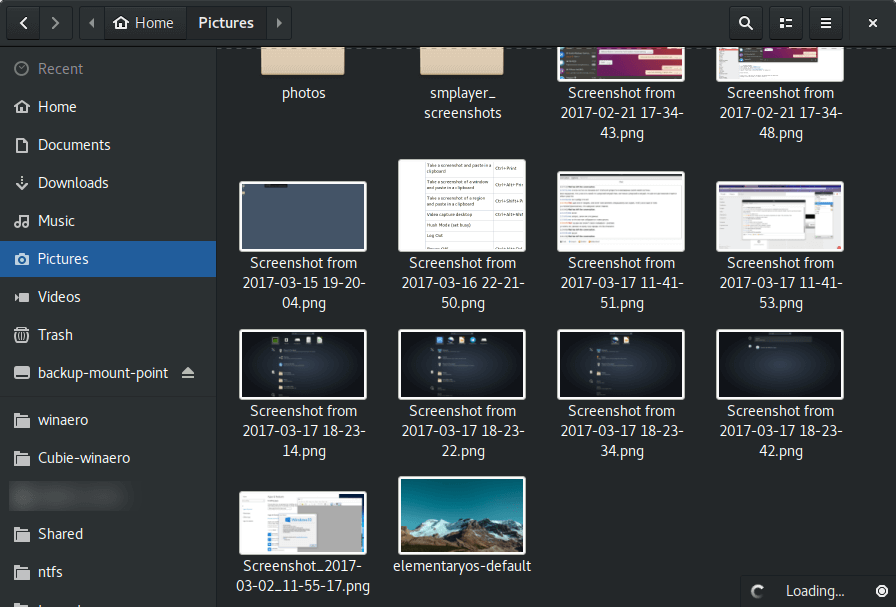Stop loading with the stop icon
Screen dimensions: 896x607
880,590
